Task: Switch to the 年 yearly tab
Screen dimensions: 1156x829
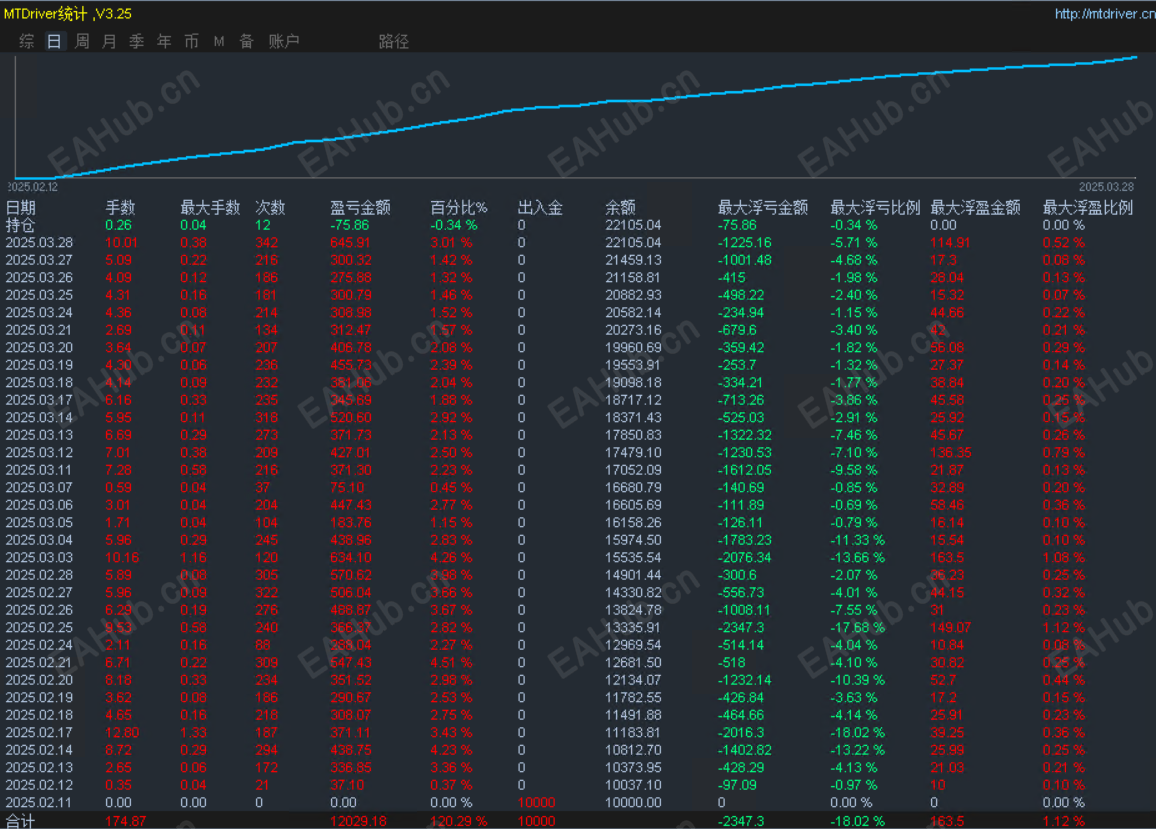Action: click(x=164, y=41)
